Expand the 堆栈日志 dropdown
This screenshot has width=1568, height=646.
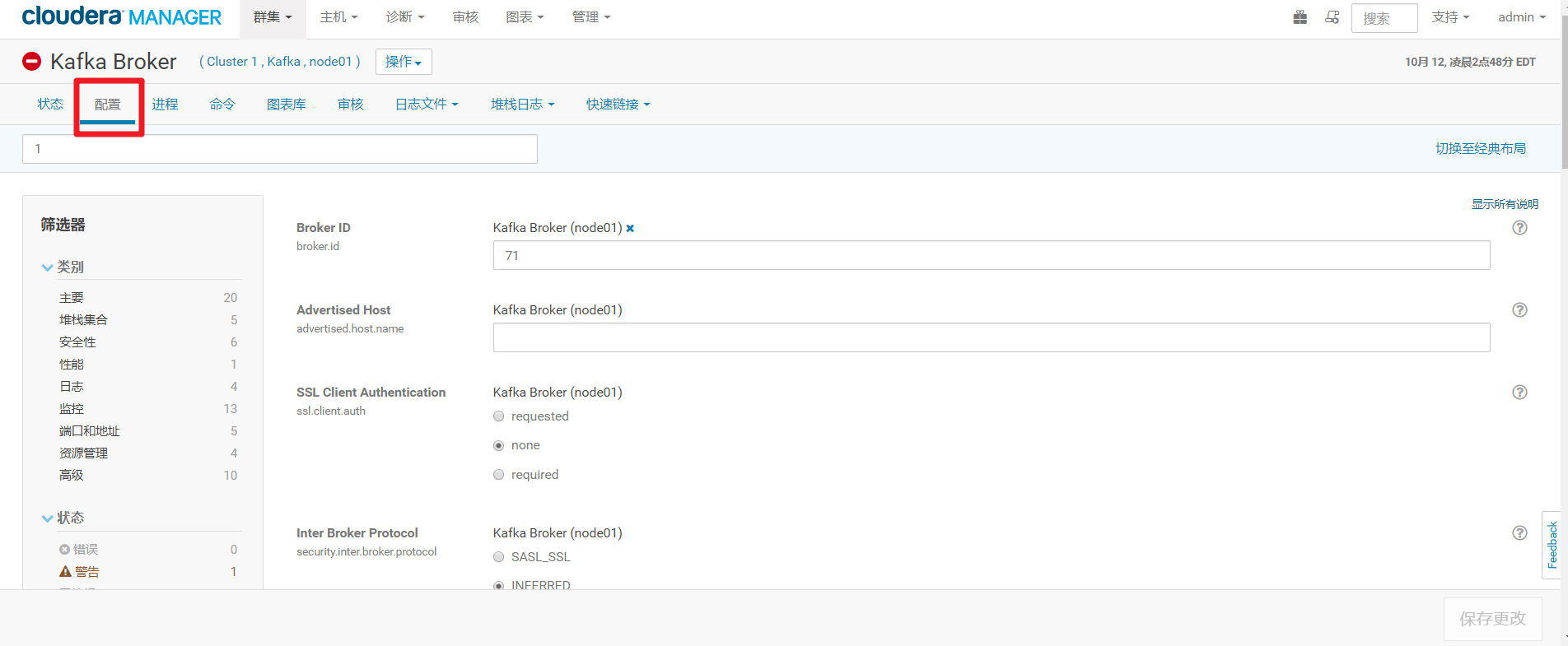pyautogui.click(x=523, y=105)
